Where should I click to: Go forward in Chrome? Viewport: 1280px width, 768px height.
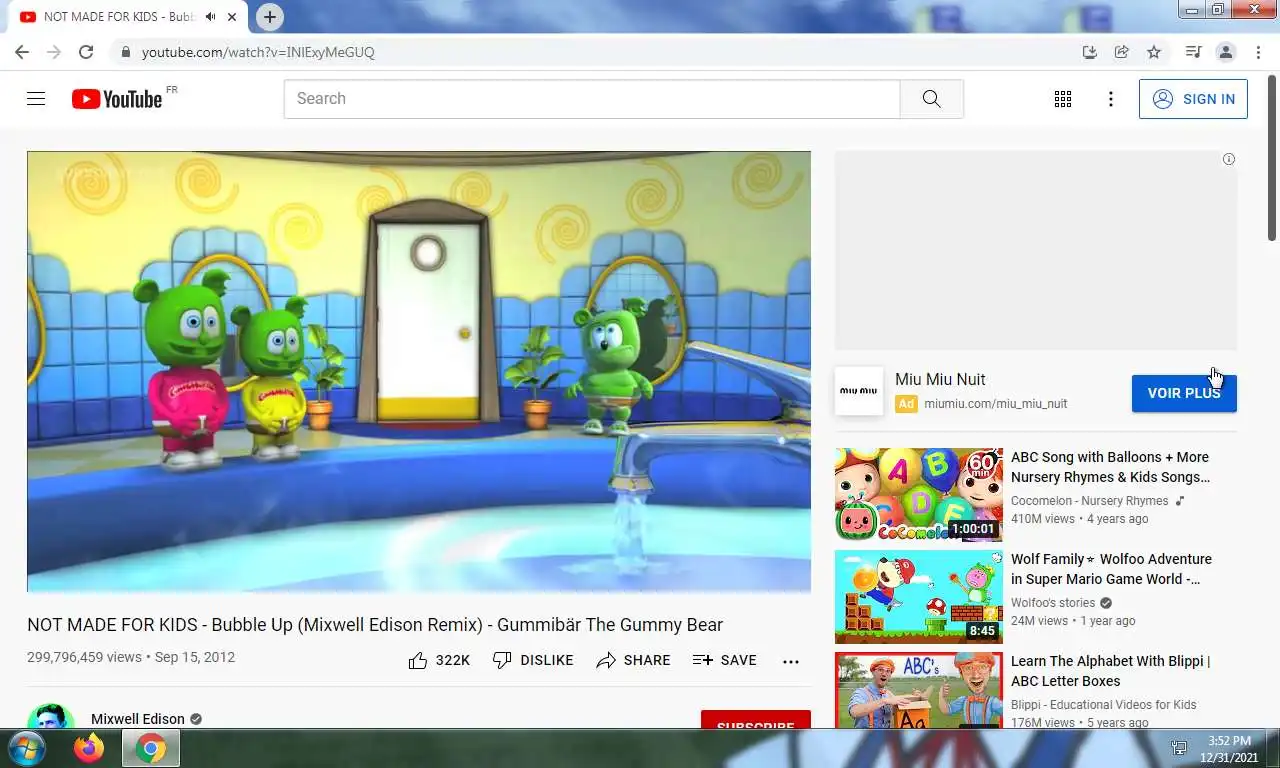[x=54, y=52]
